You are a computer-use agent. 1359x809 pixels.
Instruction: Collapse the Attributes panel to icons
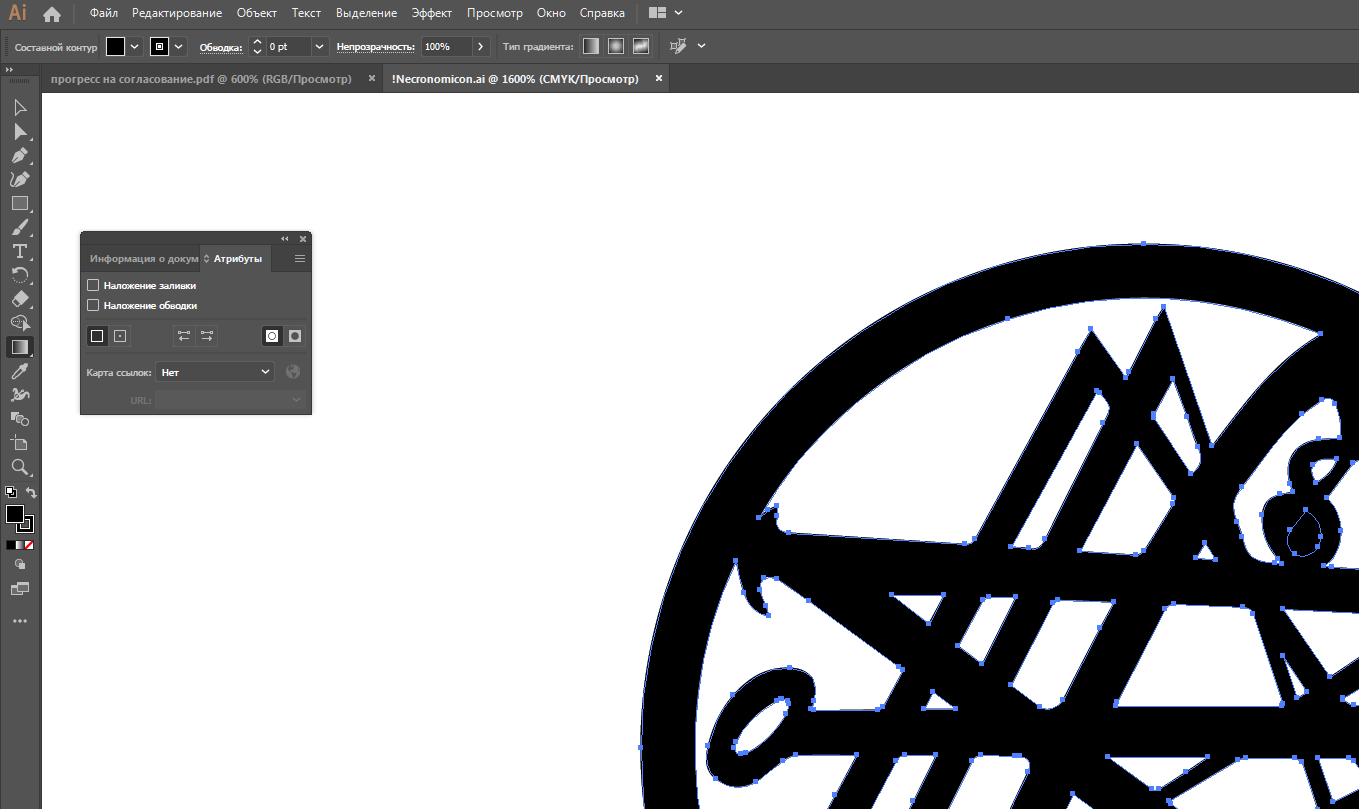click(285, 239)
